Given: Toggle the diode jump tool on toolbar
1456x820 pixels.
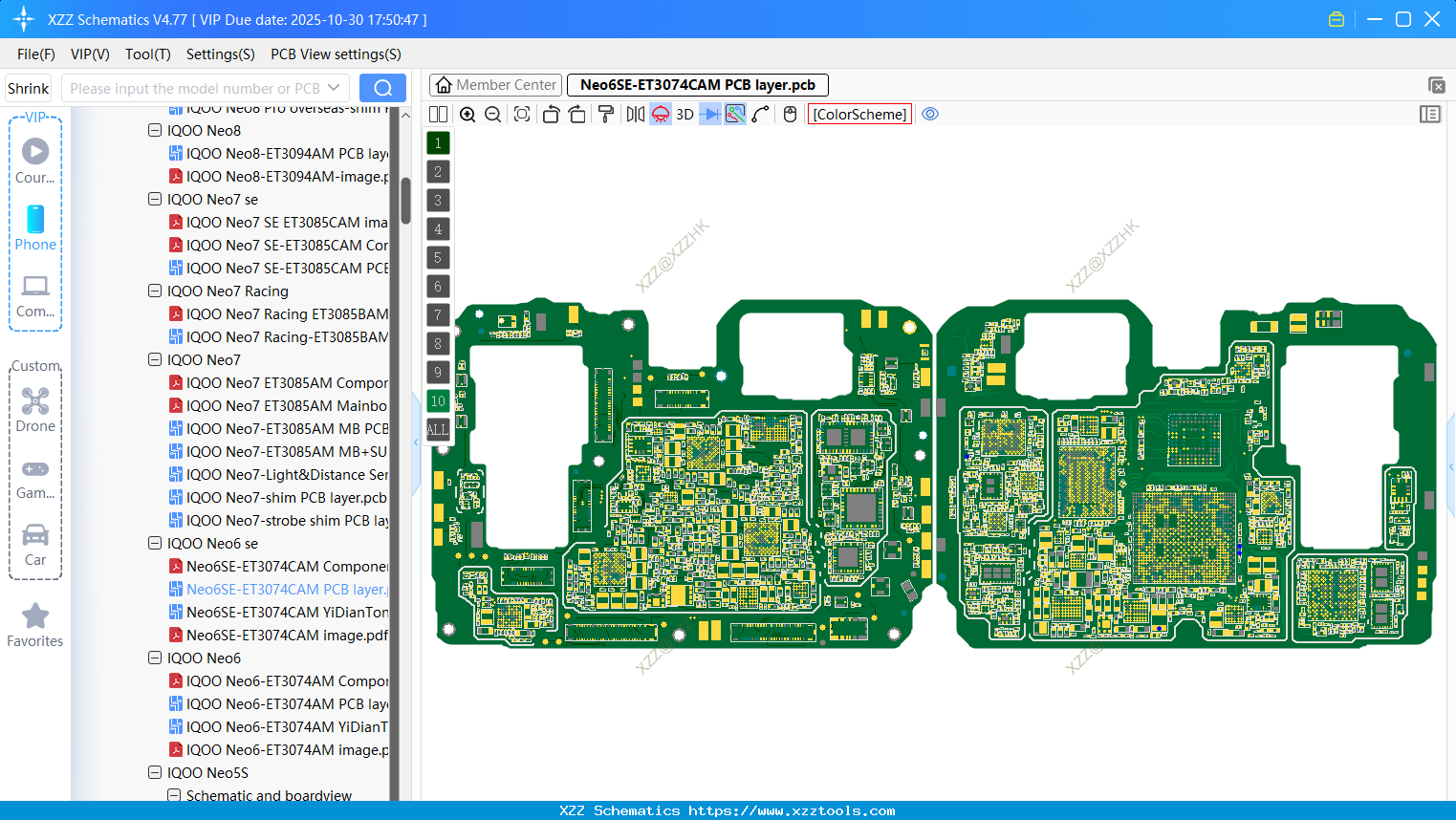Looking at the screenshot, I should click(709, 114).
